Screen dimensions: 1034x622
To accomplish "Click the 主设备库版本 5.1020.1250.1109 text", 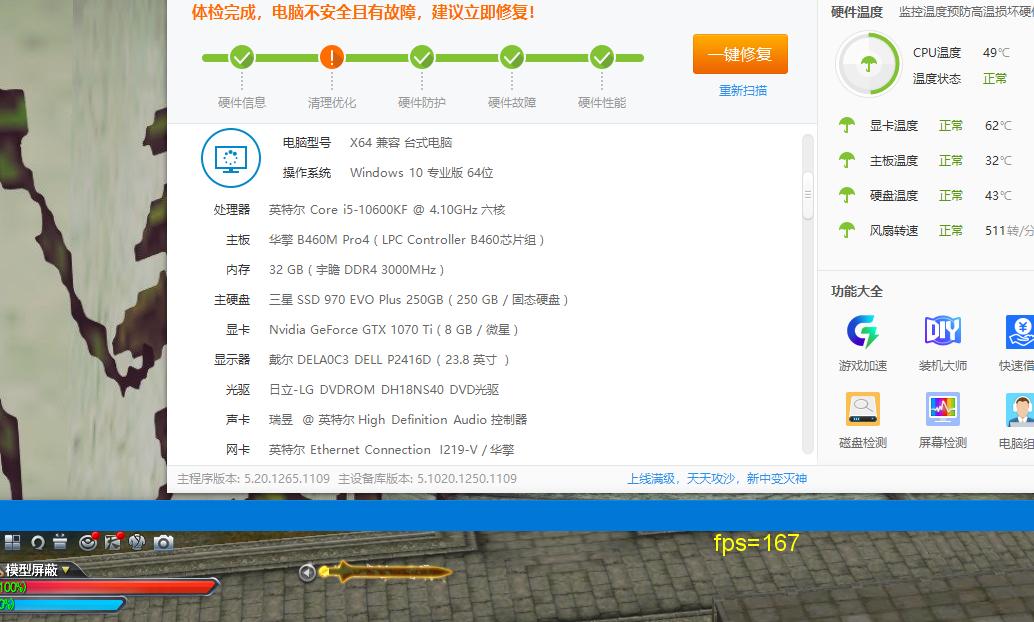I will [427, 478].
